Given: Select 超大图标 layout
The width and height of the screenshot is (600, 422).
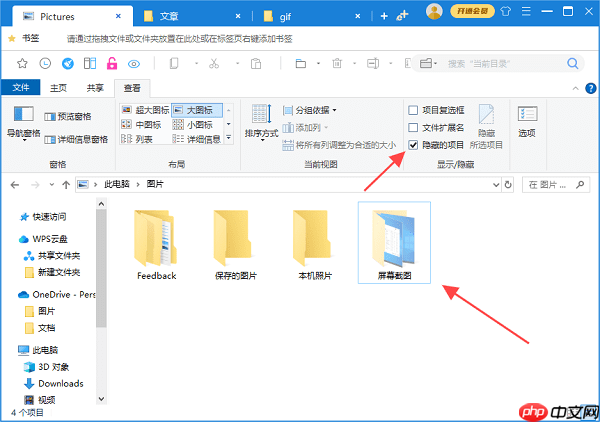Looking at the screenshot, I should pos(145,110).
